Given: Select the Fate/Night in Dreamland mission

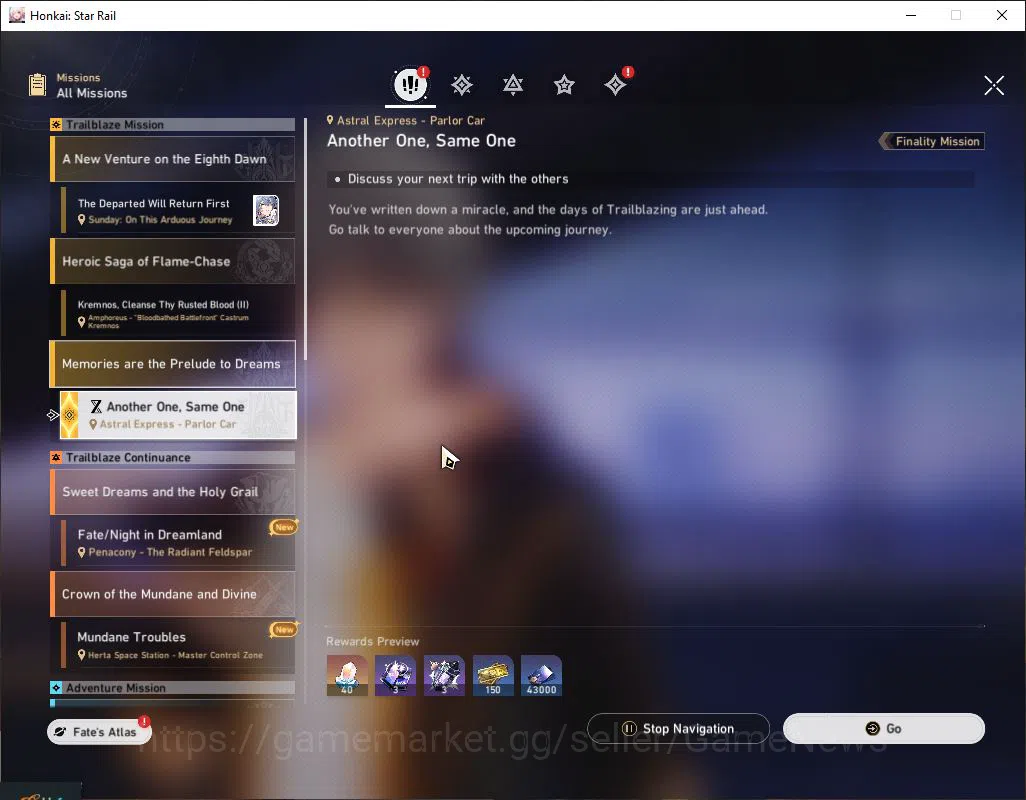Looking at the screenshot, I should (x=178, y=542).
